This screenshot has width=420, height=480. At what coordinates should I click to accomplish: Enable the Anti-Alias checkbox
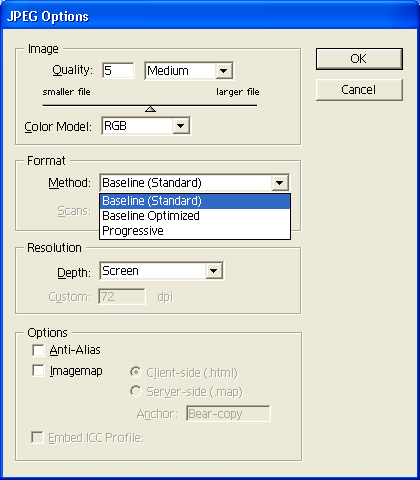click(38, 350)
